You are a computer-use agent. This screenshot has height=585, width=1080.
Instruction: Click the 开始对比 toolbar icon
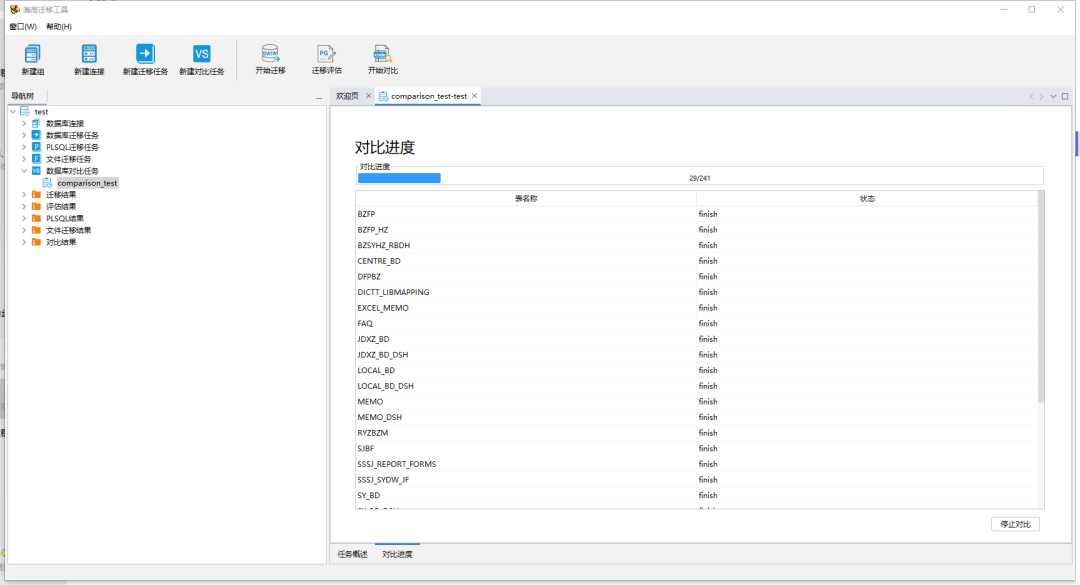pos(382,54)
